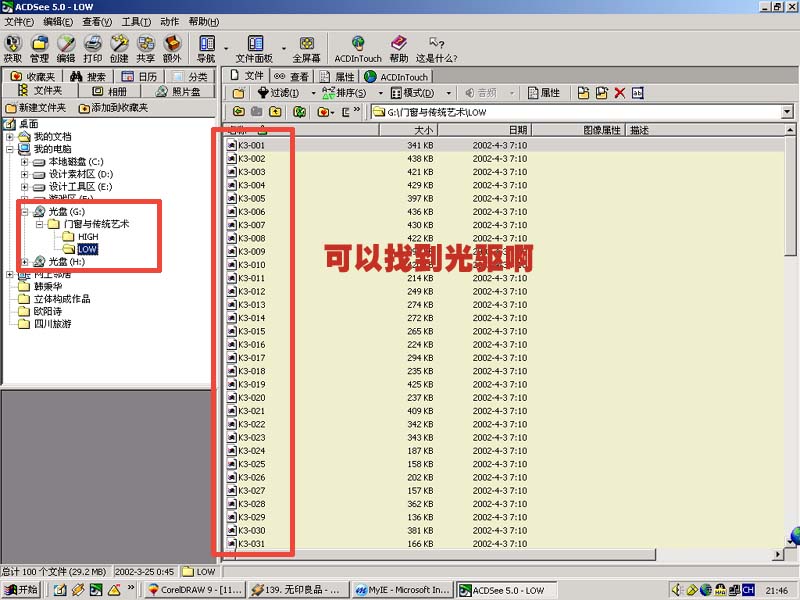Screen dimensions: 800x600
Task: Select file K3-015 in the list
Action: (x=252, y=331)
